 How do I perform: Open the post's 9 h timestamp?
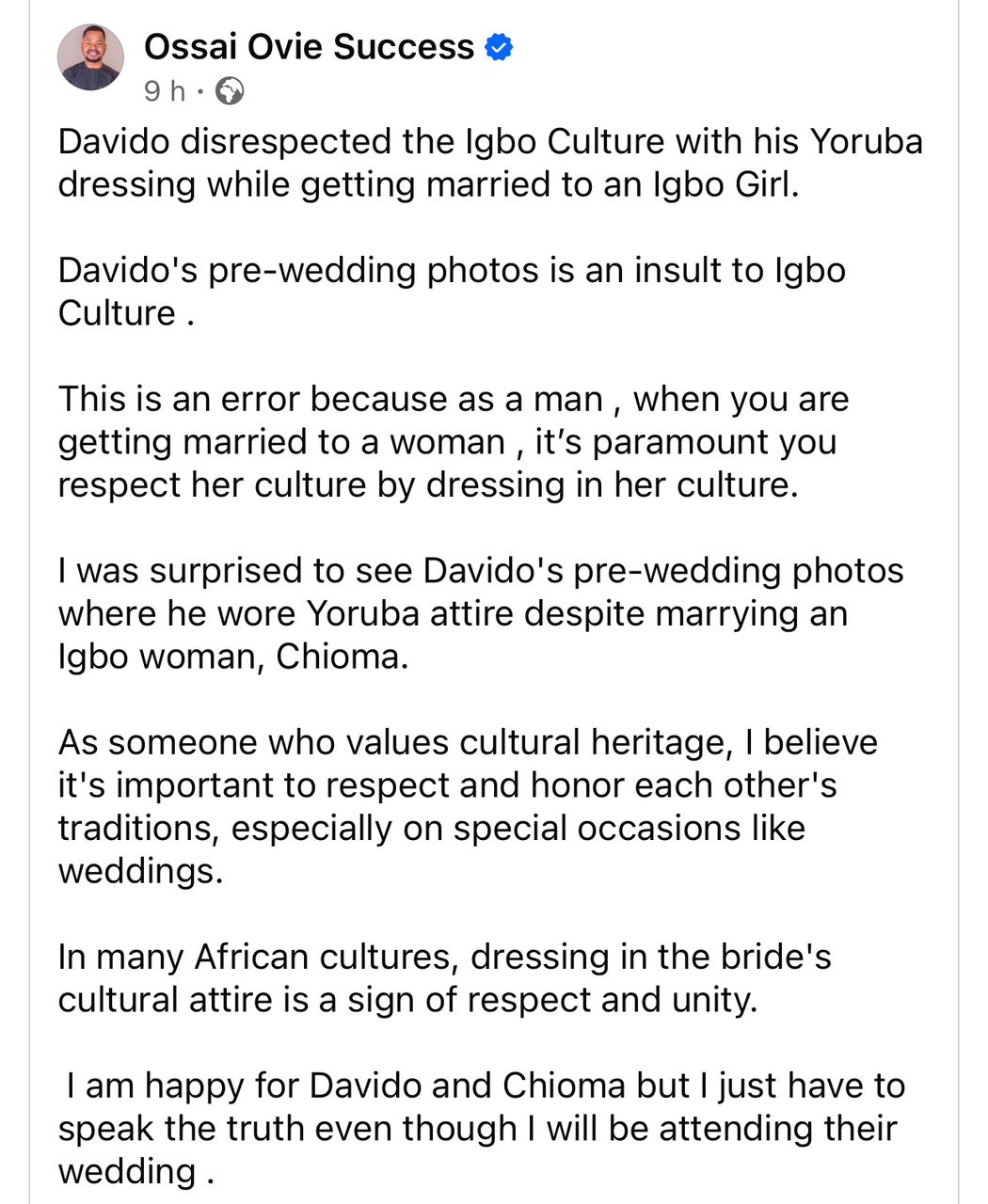coord(165,91)
